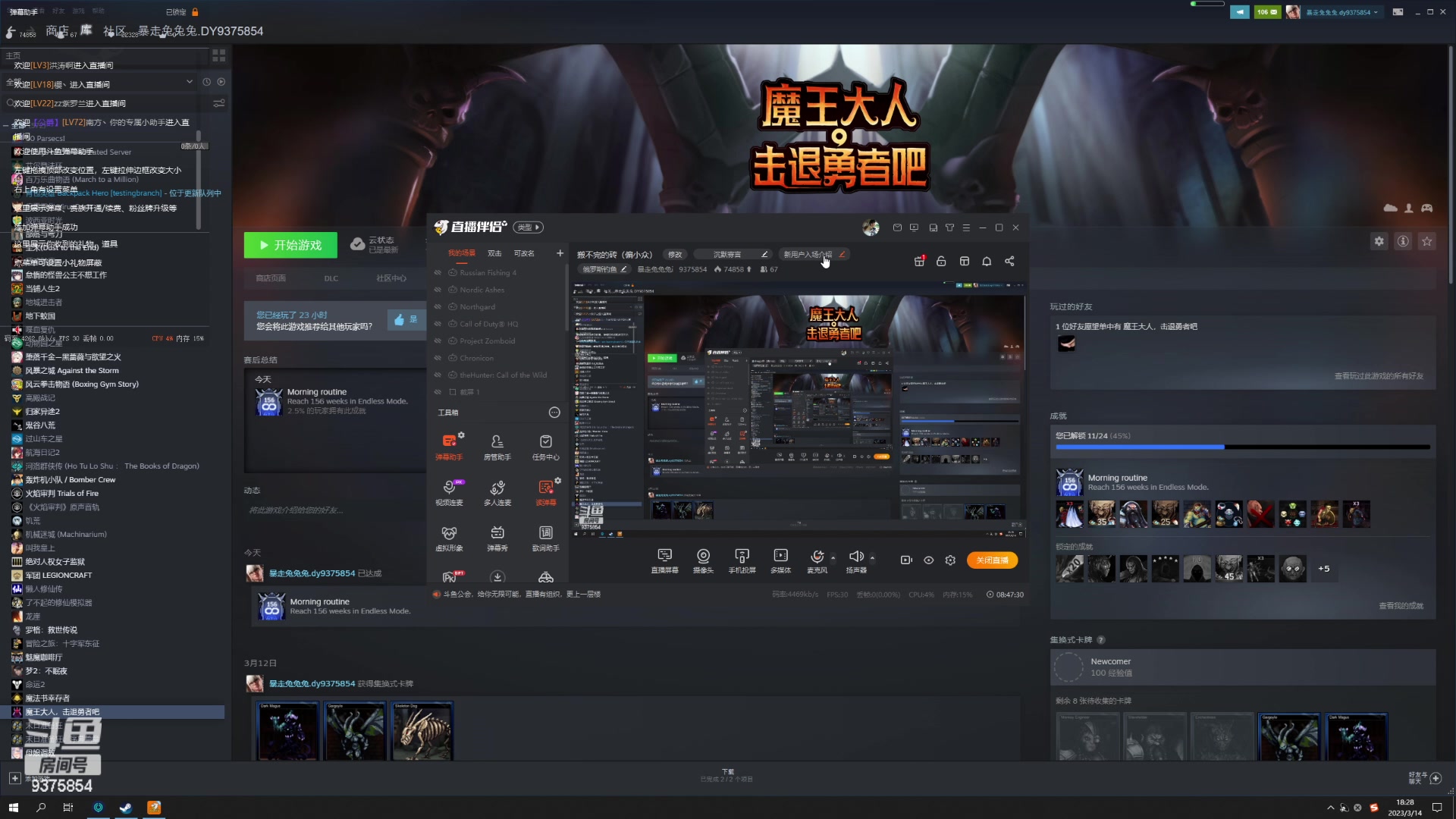
Task: Open mail inbox icon in 直播伴侣 title bar
Action: point(897,227)
